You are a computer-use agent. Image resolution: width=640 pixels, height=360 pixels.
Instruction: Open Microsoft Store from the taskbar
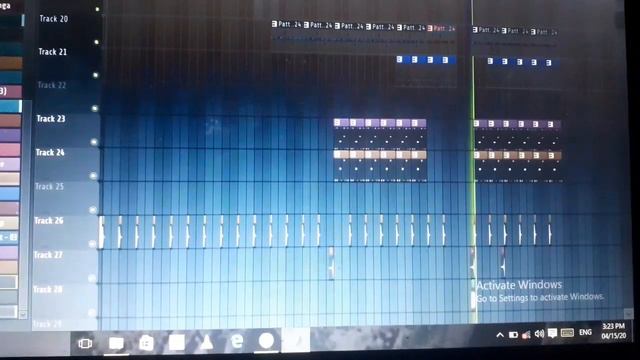tap(146, 343)
